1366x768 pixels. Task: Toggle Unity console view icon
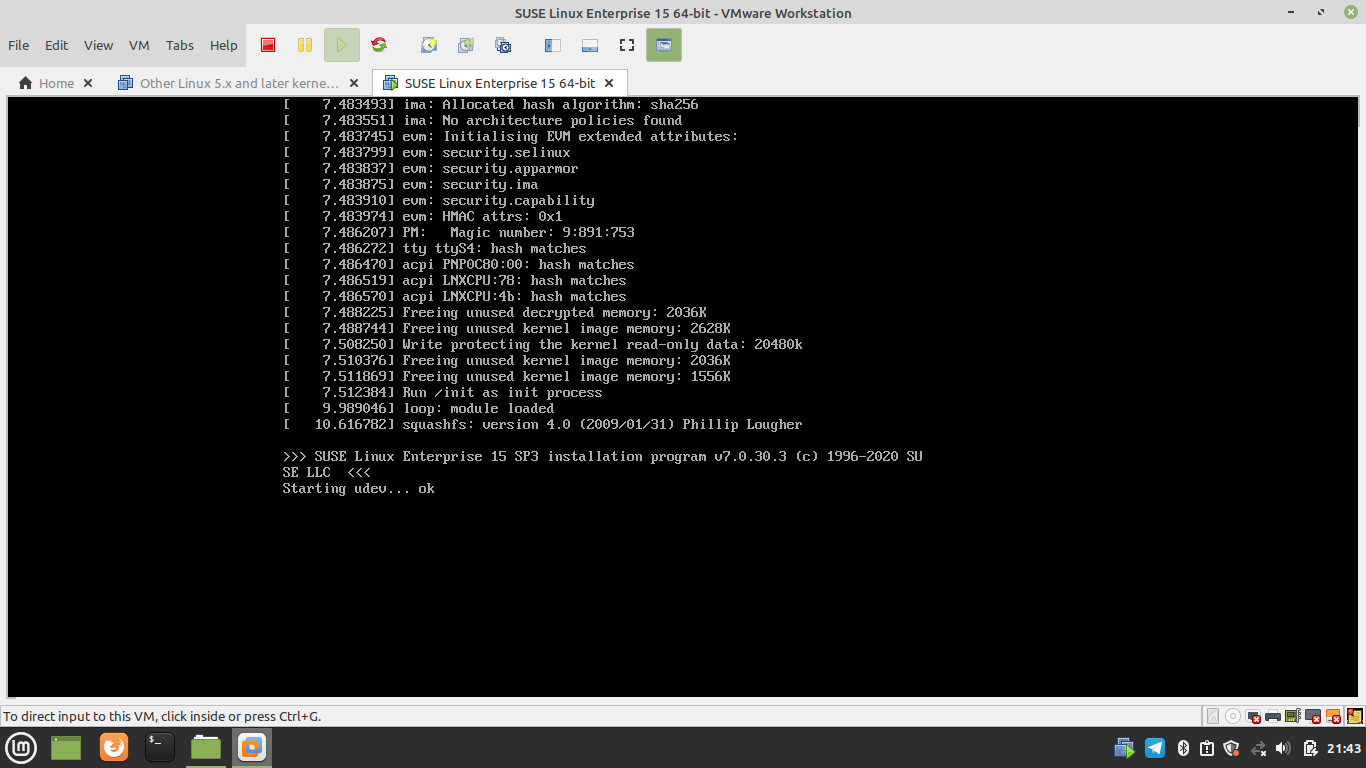click(664, 45)
